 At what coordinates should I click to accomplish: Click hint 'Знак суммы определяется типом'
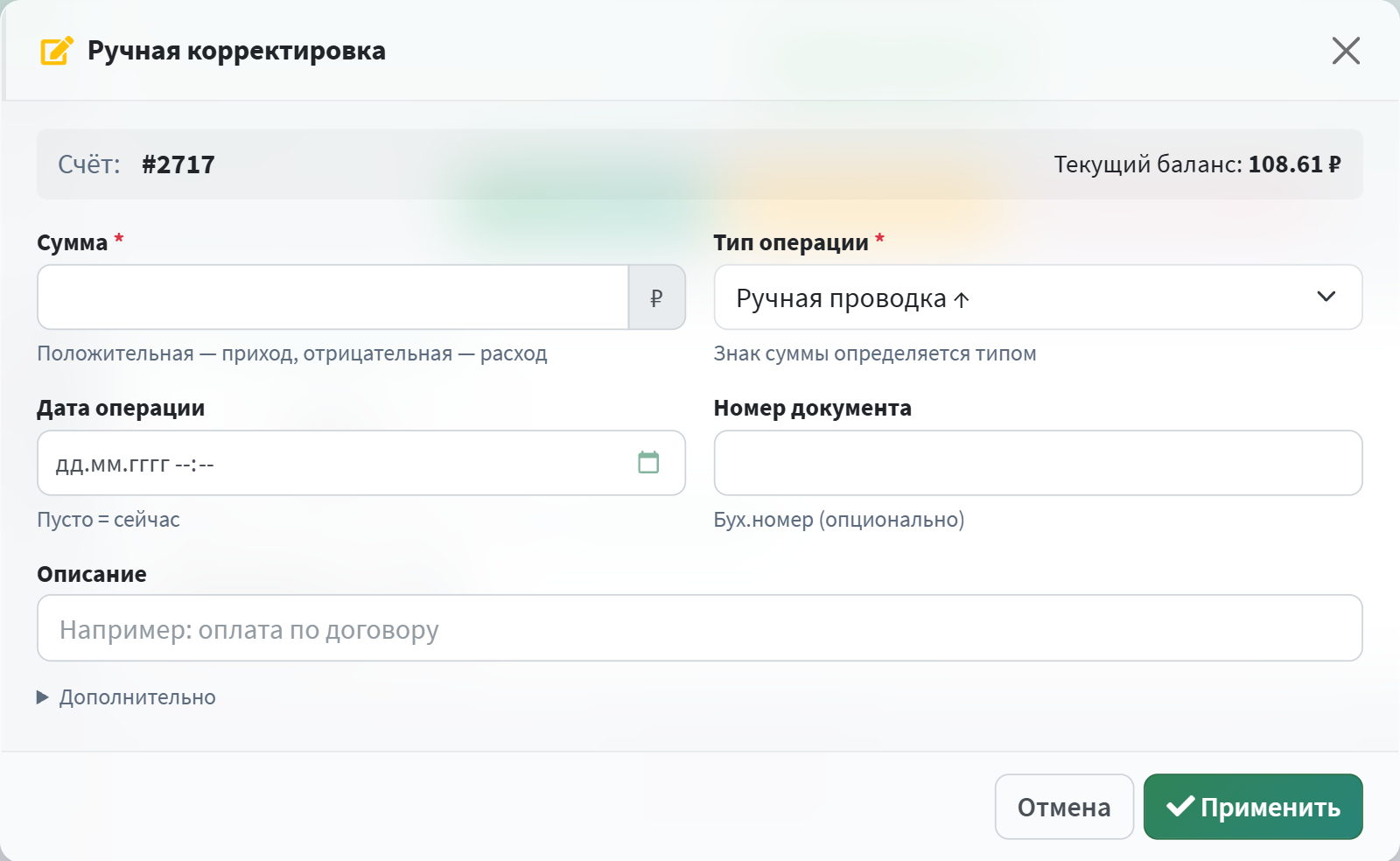tap(875, 353)
